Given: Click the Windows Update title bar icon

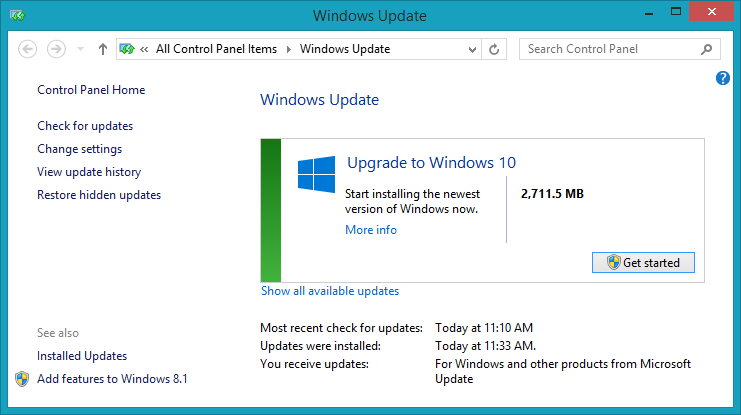Looking at the screenshot, I should pos(17,16).
